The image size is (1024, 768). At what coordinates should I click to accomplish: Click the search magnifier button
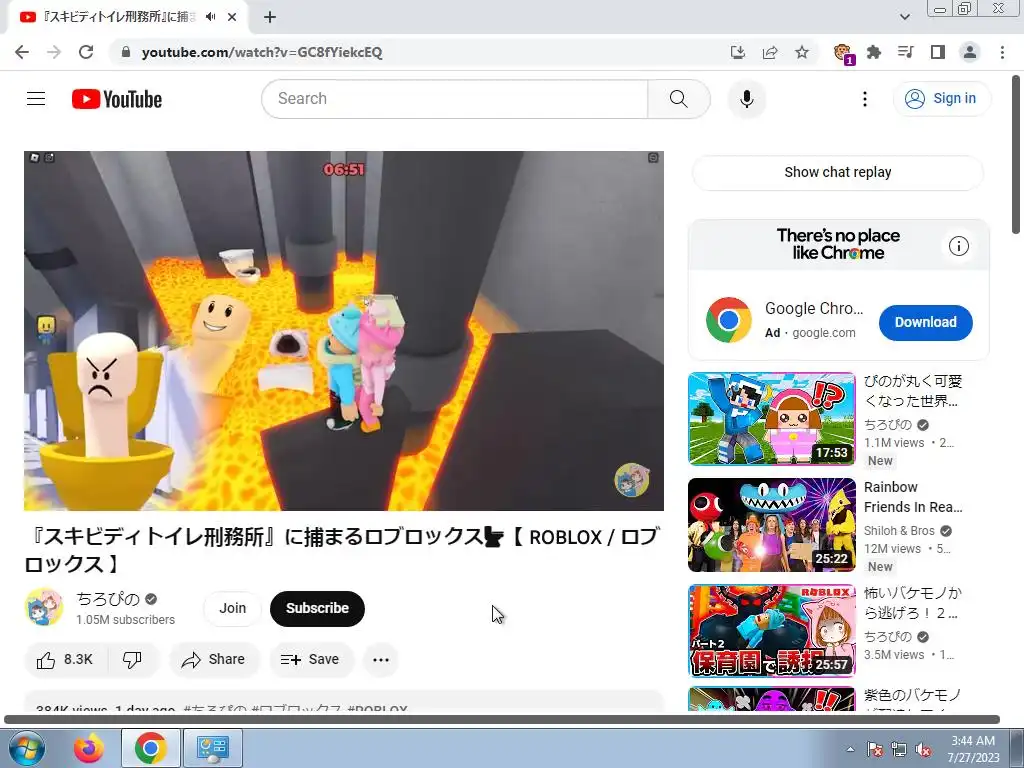click(x=679, y=99)
